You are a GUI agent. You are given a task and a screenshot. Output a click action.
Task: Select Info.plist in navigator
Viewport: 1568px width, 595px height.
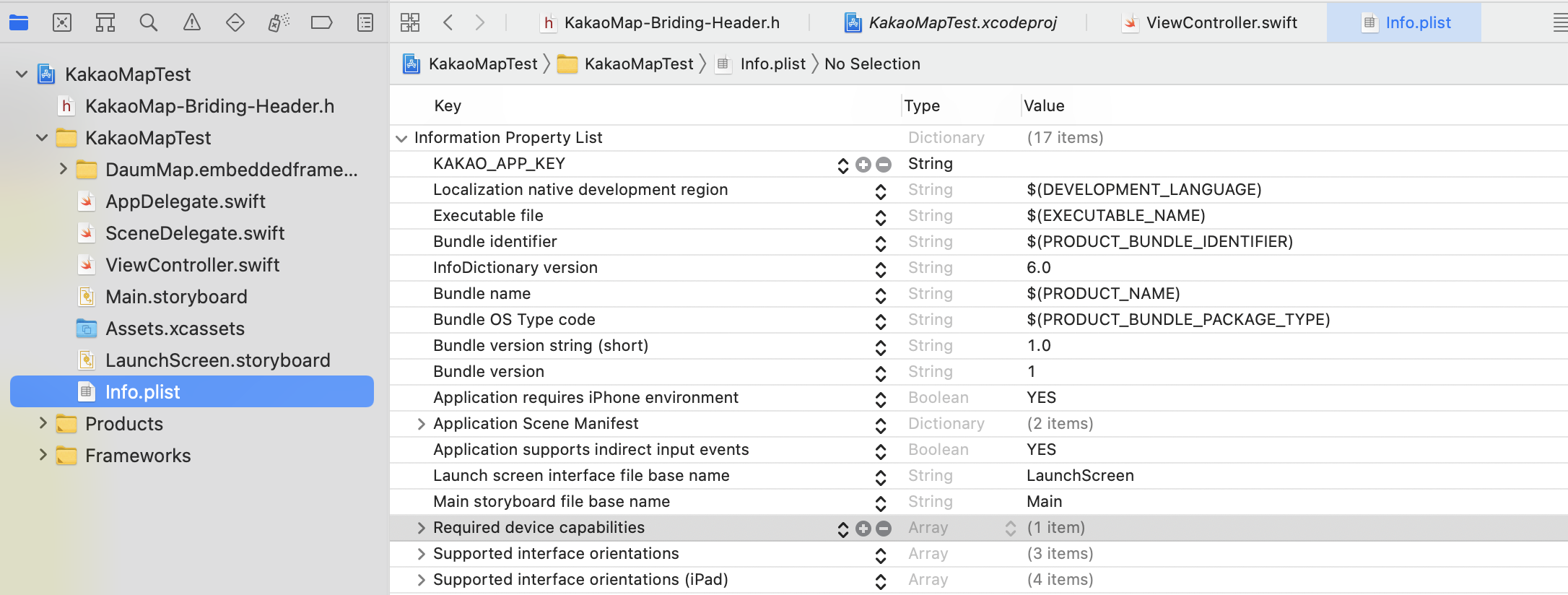[x=192, y=391]
